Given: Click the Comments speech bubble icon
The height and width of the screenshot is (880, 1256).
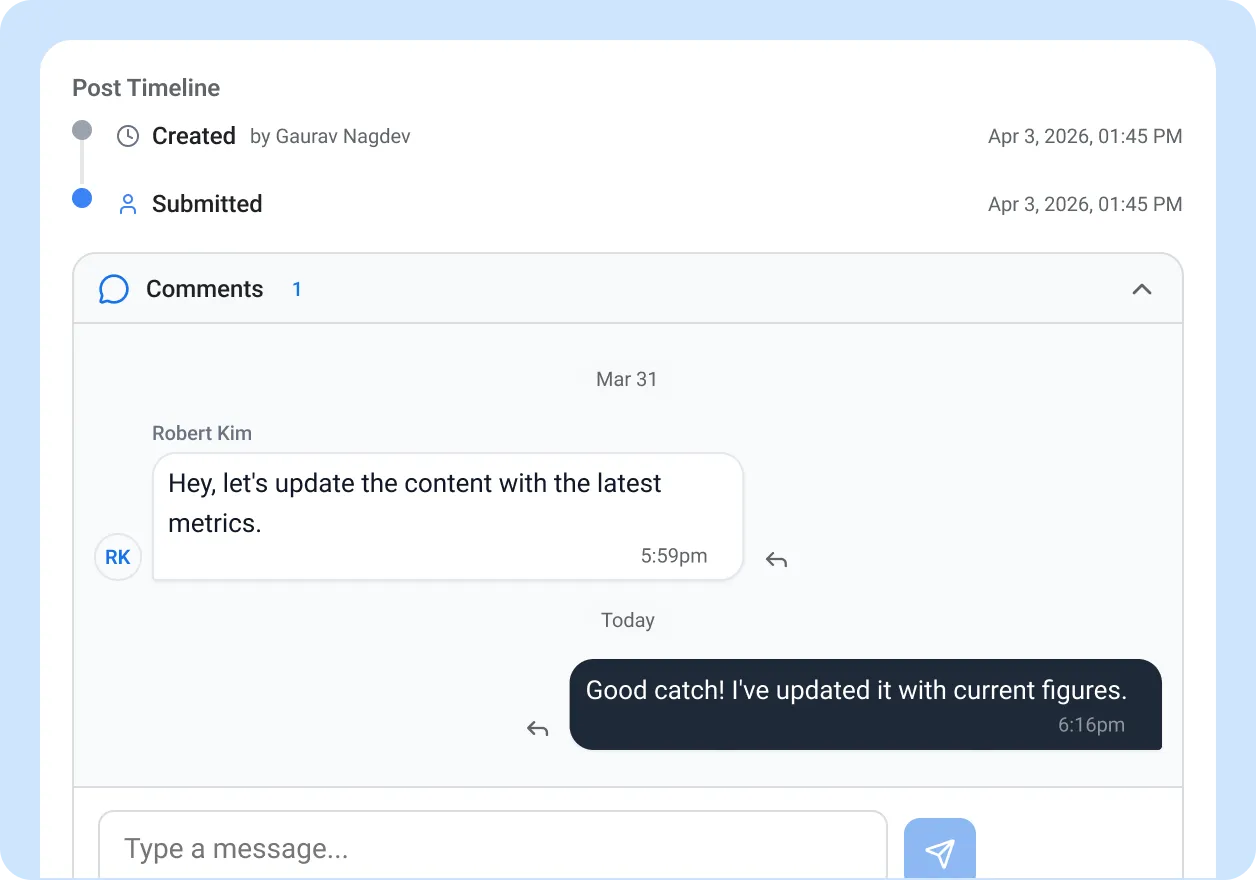Looking at the screenshot, I should point(114,290).
